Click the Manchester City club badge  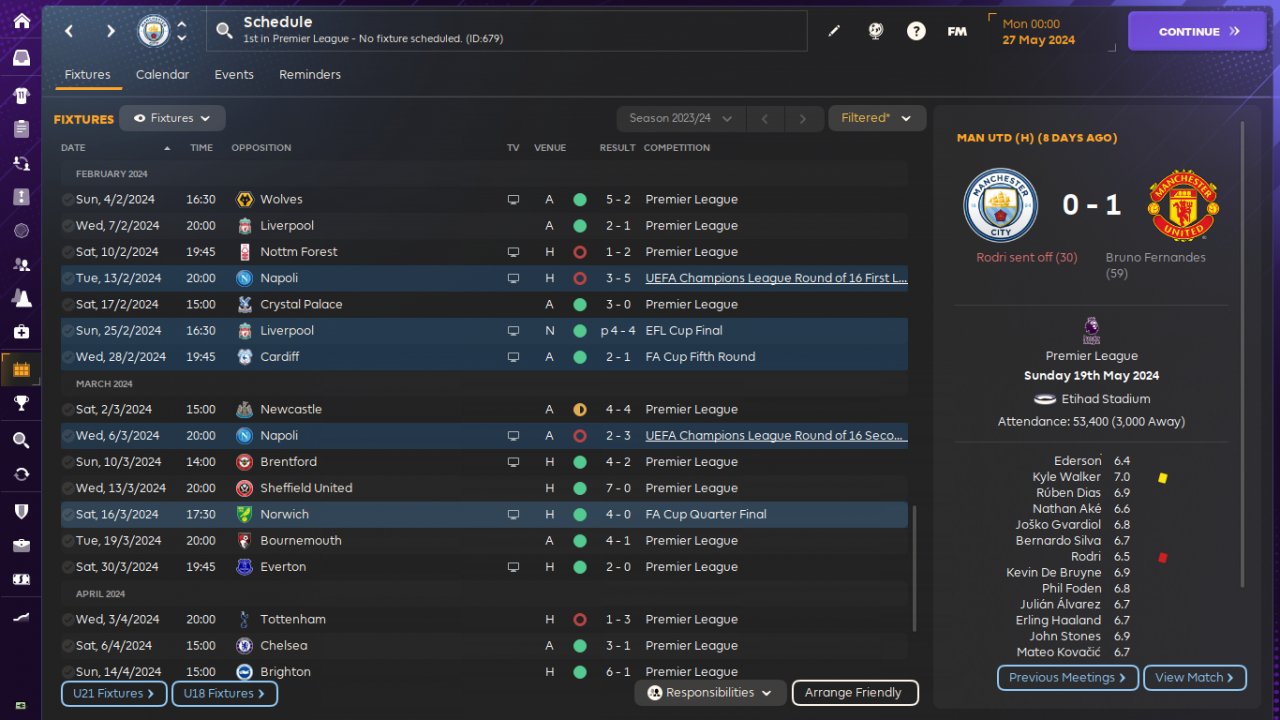click(x=153, y=31)
